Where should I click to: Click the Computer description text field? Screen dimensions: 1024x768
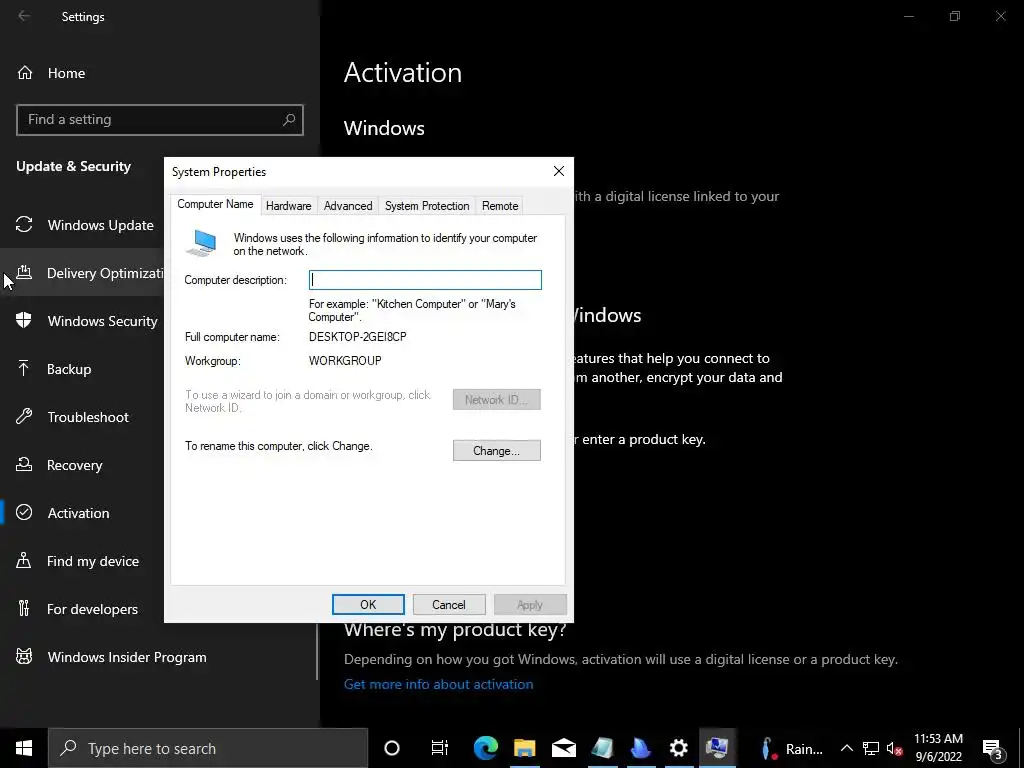pos(425,280)
